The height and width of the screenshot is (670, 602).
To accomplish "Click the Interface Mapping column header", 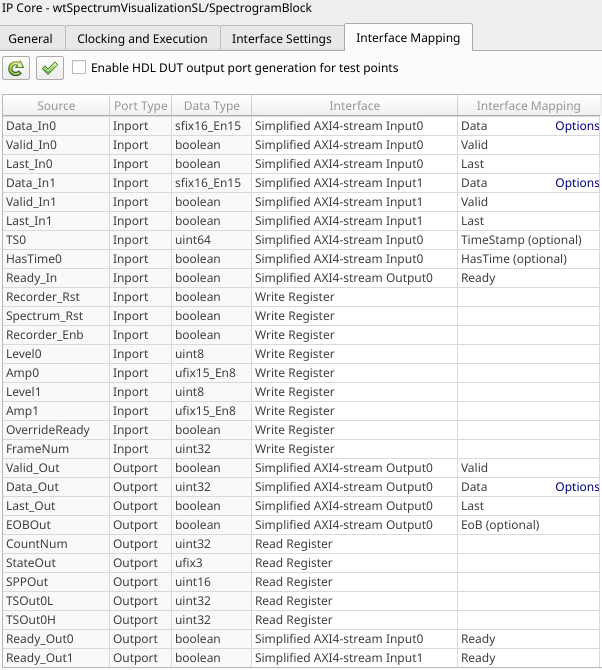I will [x=529, y=106].
